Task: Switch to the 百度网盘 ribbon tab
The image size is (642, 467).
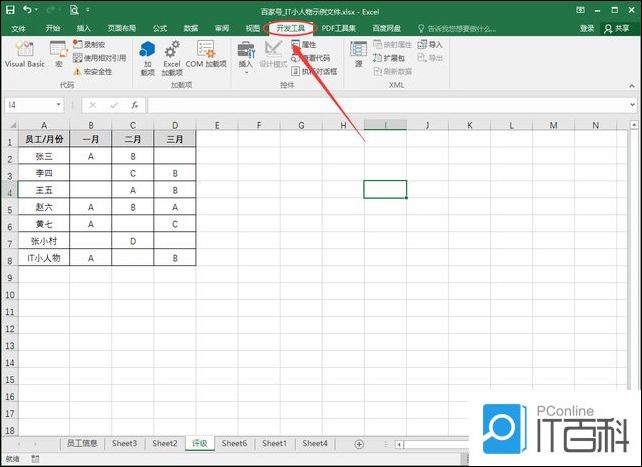Action: click(x=387, y=28)
